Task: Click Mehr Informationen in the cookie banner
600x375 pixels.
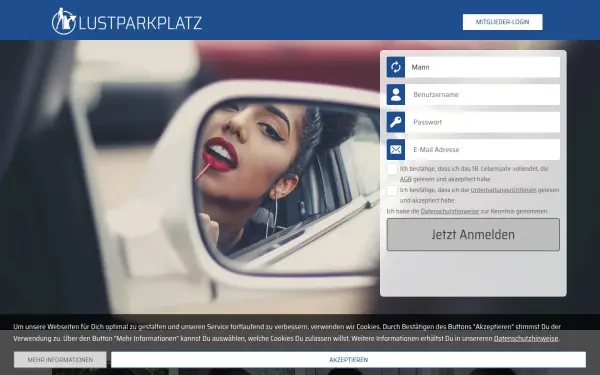Action: [60, 360]
